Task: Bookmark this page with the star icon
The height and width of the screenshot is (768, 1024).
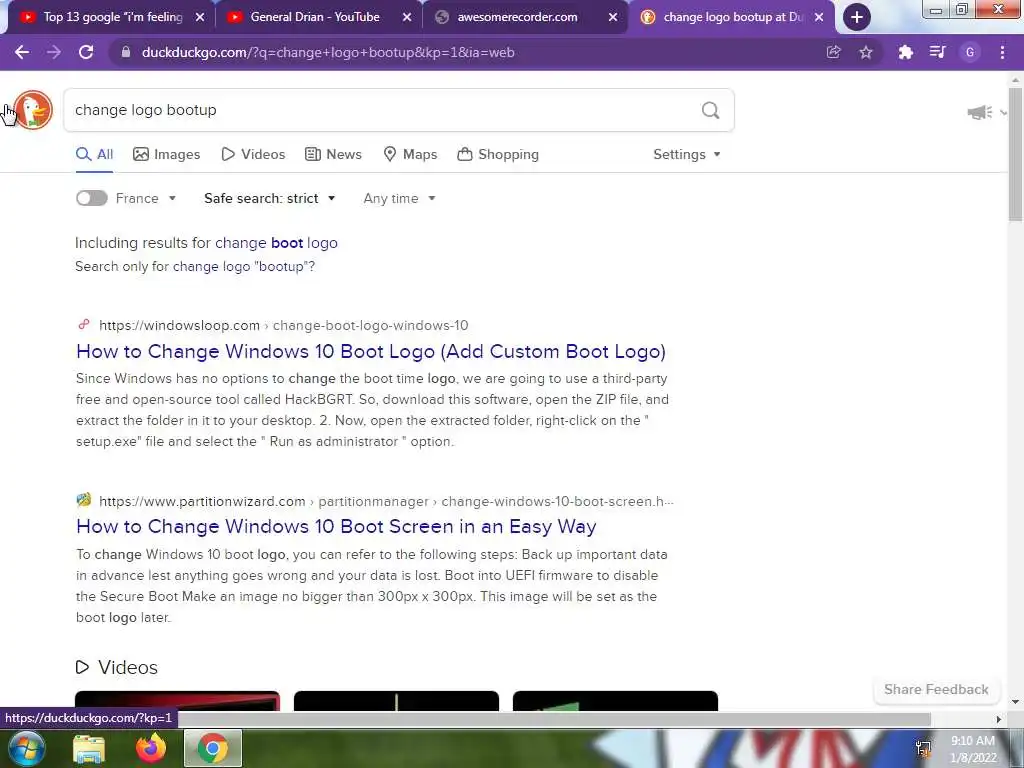Action: pos(866,52)
